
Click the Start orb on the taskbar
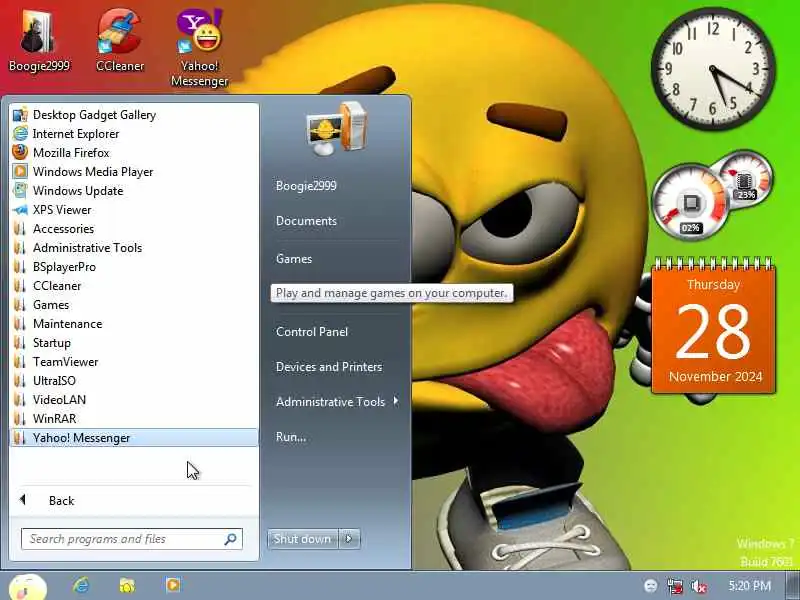click(x=28, y=586)
